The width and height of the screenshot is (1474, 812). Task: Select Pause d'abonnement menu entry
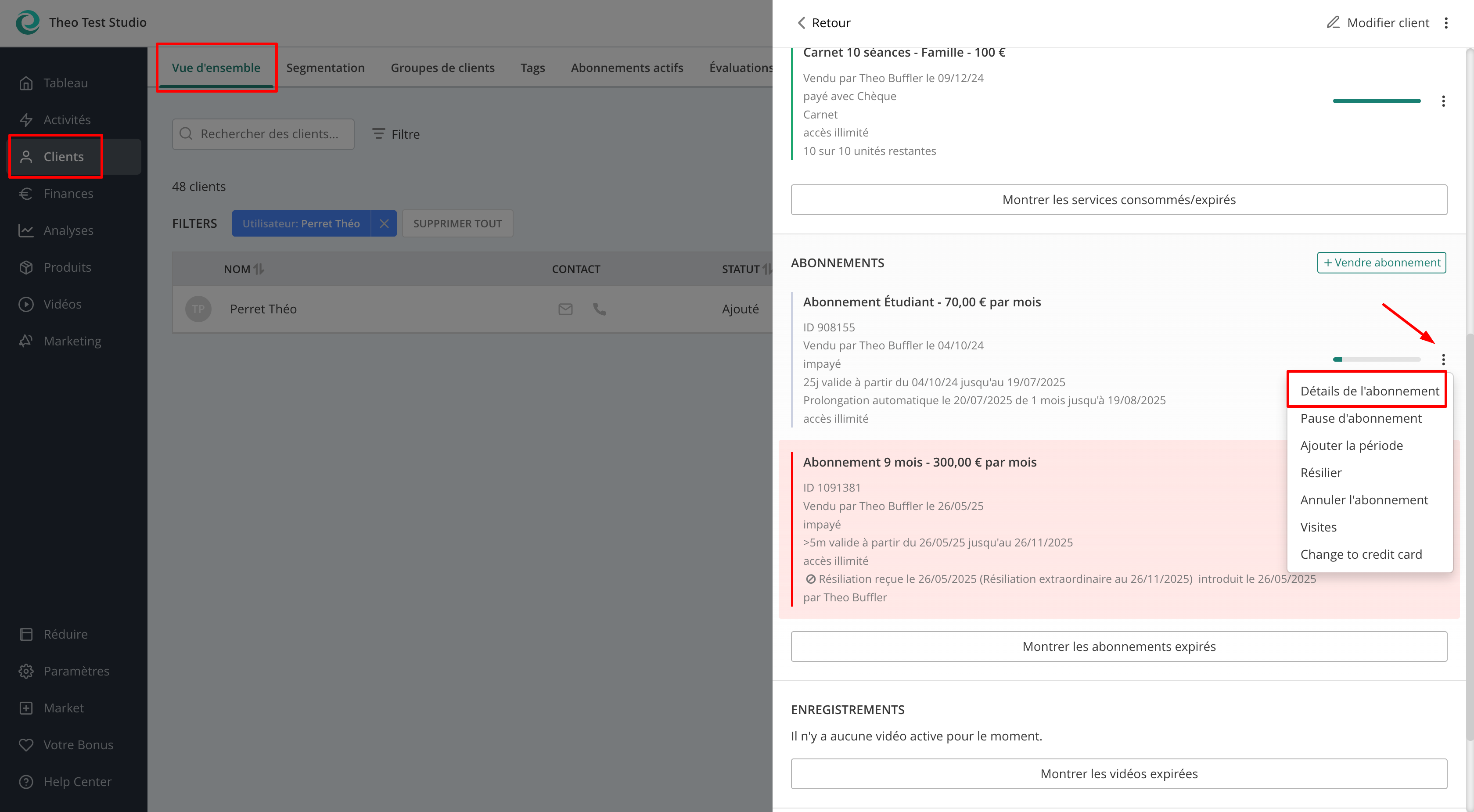1369,418
